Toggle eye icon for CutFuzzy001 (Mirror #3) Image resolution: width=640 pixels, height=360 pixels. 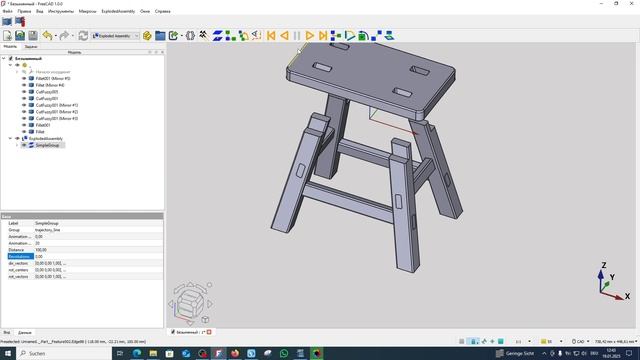tap(24, 118)
